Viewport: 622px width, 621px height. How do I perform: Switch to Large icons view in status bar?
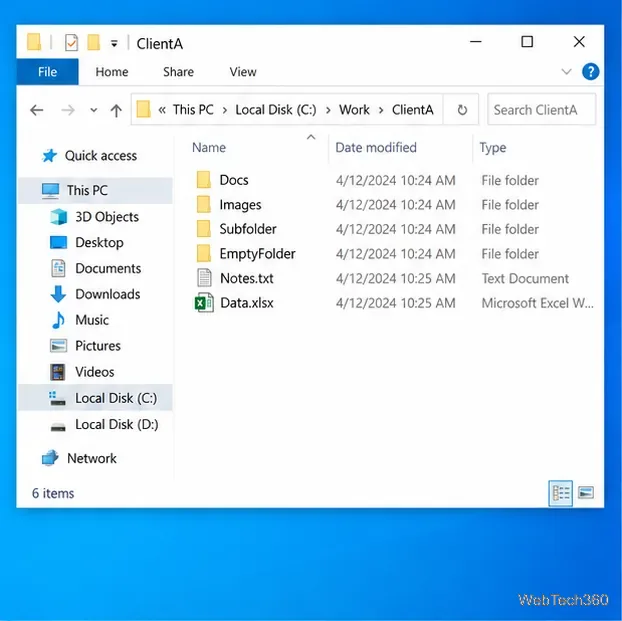coord(586,492)
